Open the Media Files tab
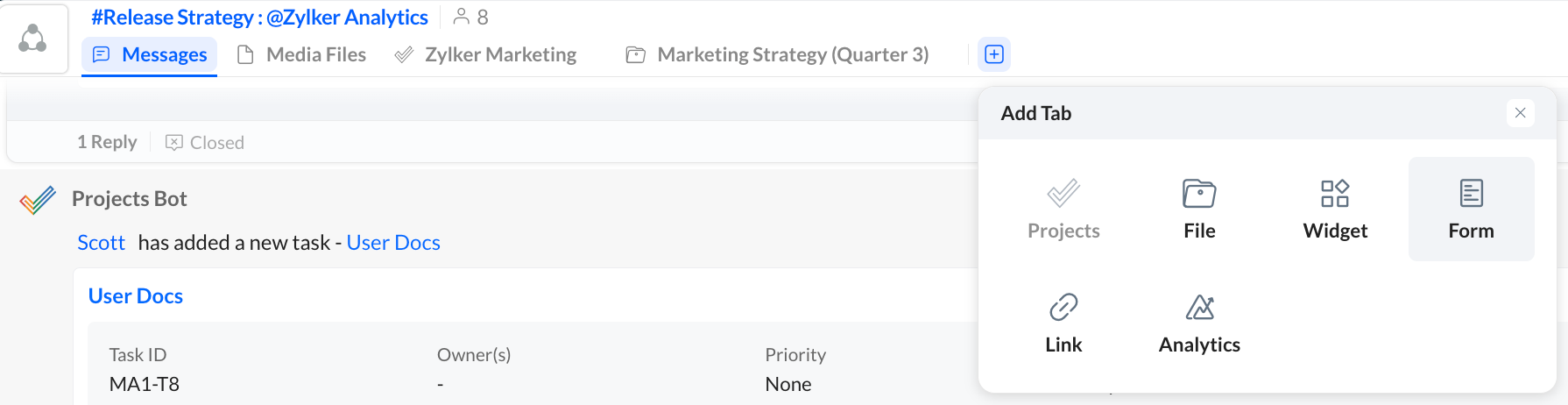 (x=302, y=54)
